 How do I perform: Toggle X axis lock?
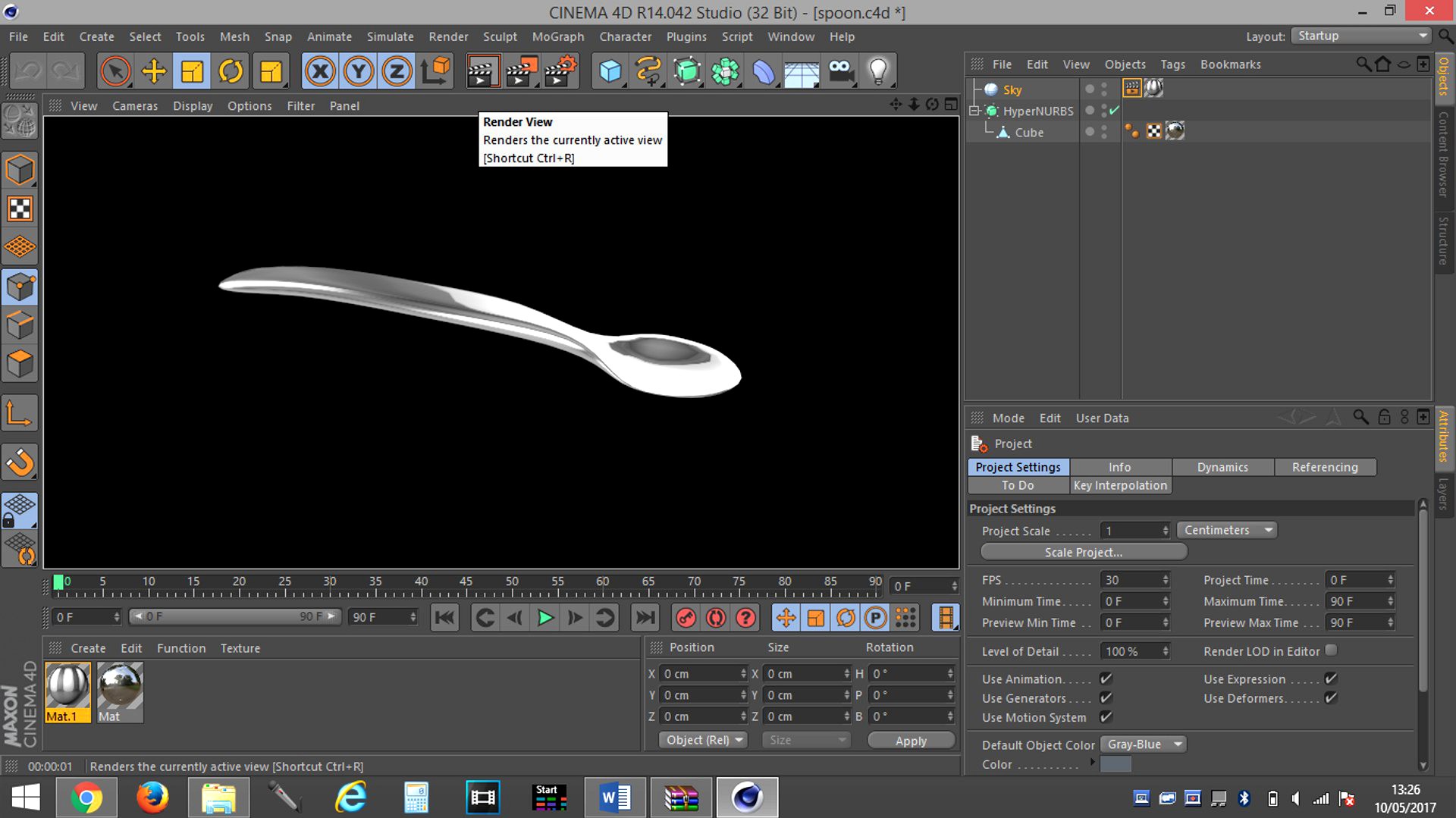(x=320, y=71)
